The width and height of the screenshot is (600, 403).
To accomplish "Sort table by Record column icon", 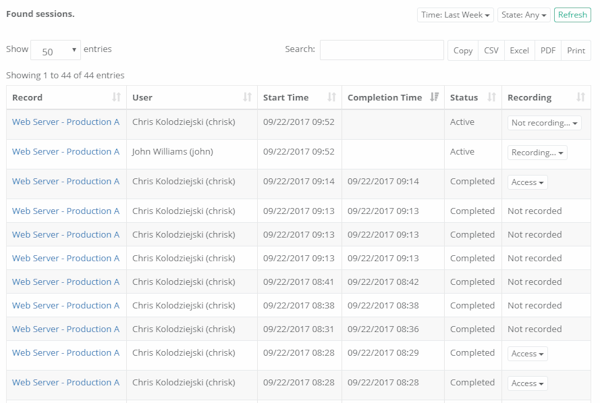I will pyautogui.click(x=117, y=98).
